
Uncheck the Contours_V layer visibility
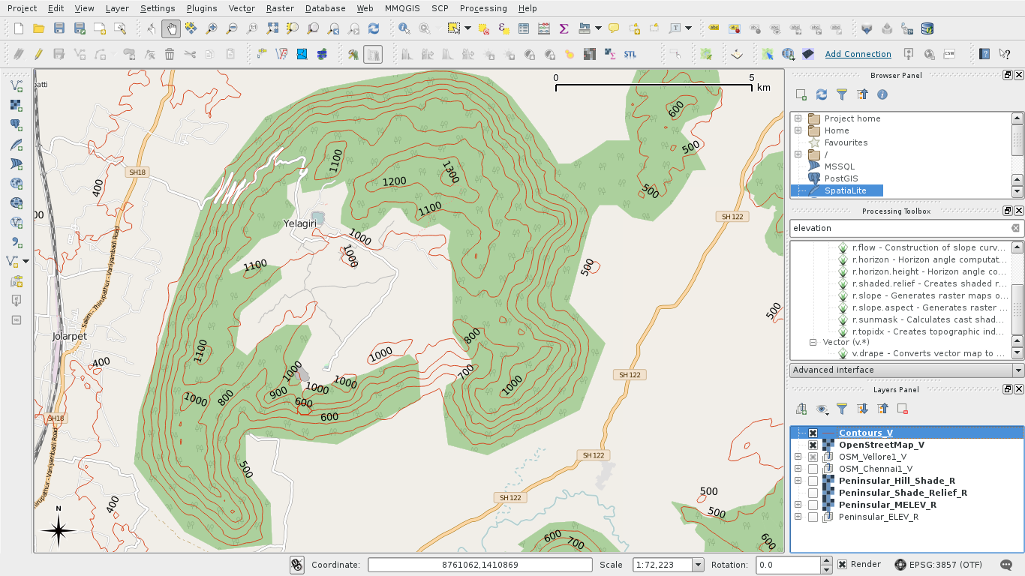tap(813, 433)
